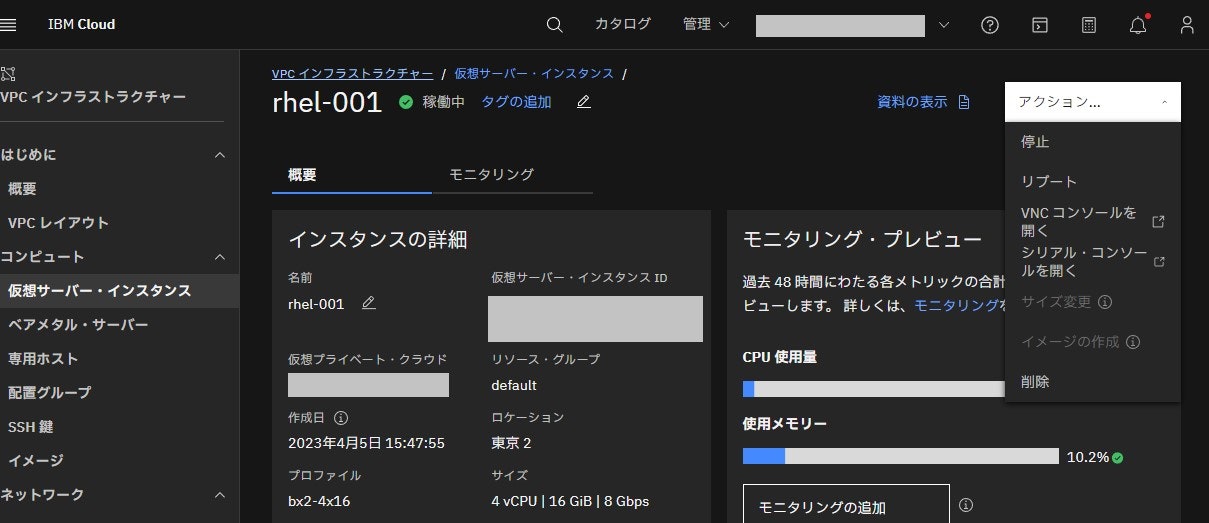This screenshot has width=1209, height=523.
Task: Click the memory usage green check icon
Action: click(1118, 457)
